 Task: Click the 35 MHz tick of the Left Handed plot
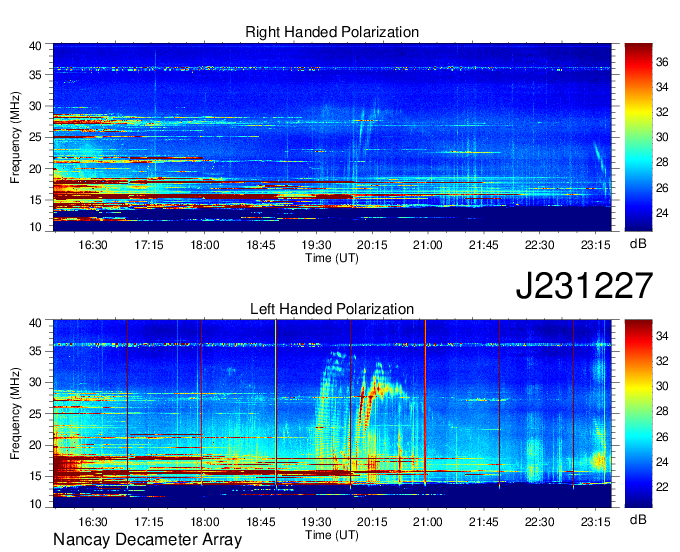36,351
